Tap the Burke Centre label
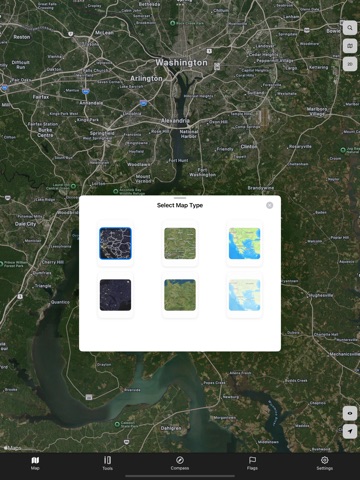 tap(45, 132)
